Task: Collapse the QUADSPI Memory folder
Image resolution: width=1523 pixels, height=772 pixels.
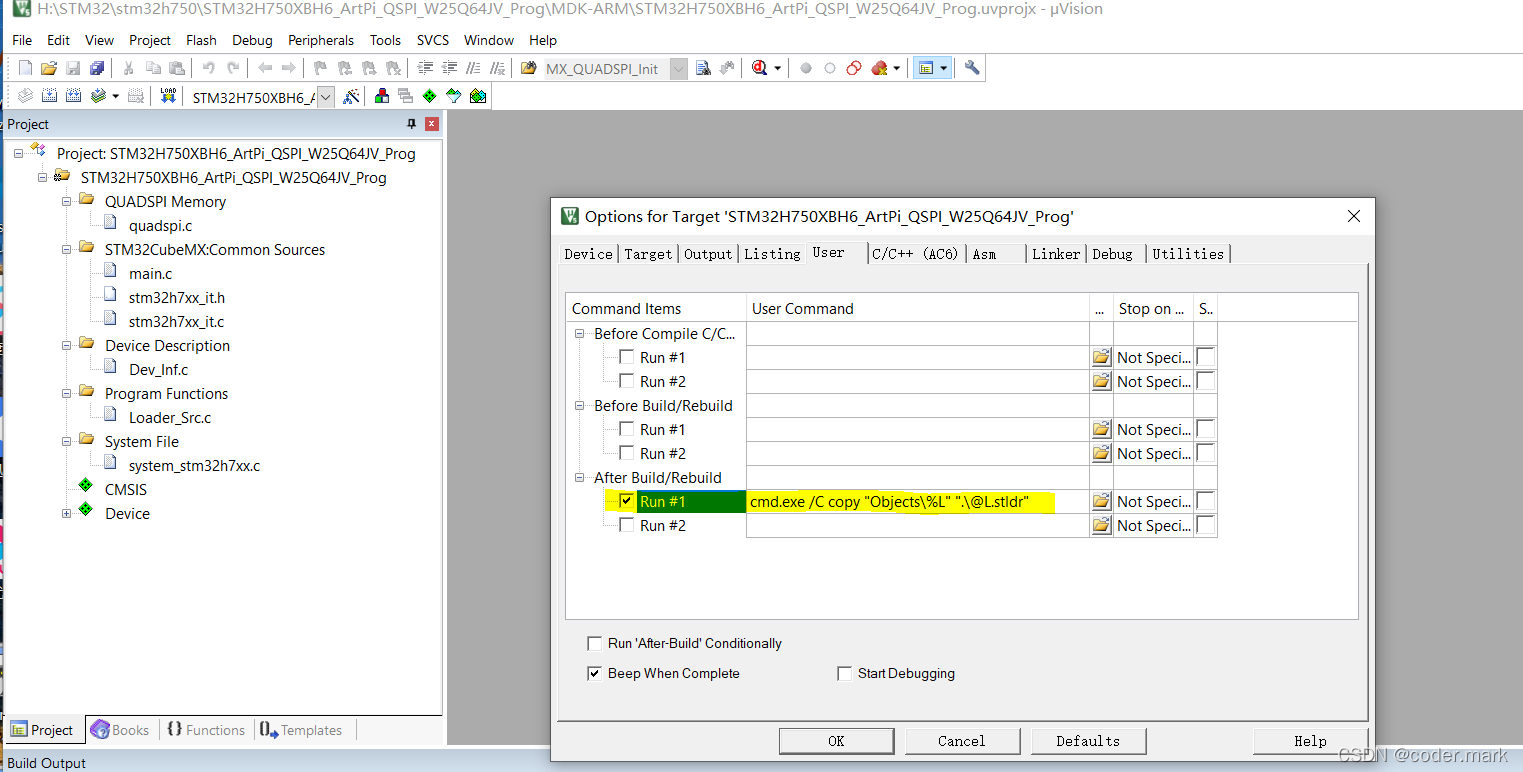Action: pos(67,201)
